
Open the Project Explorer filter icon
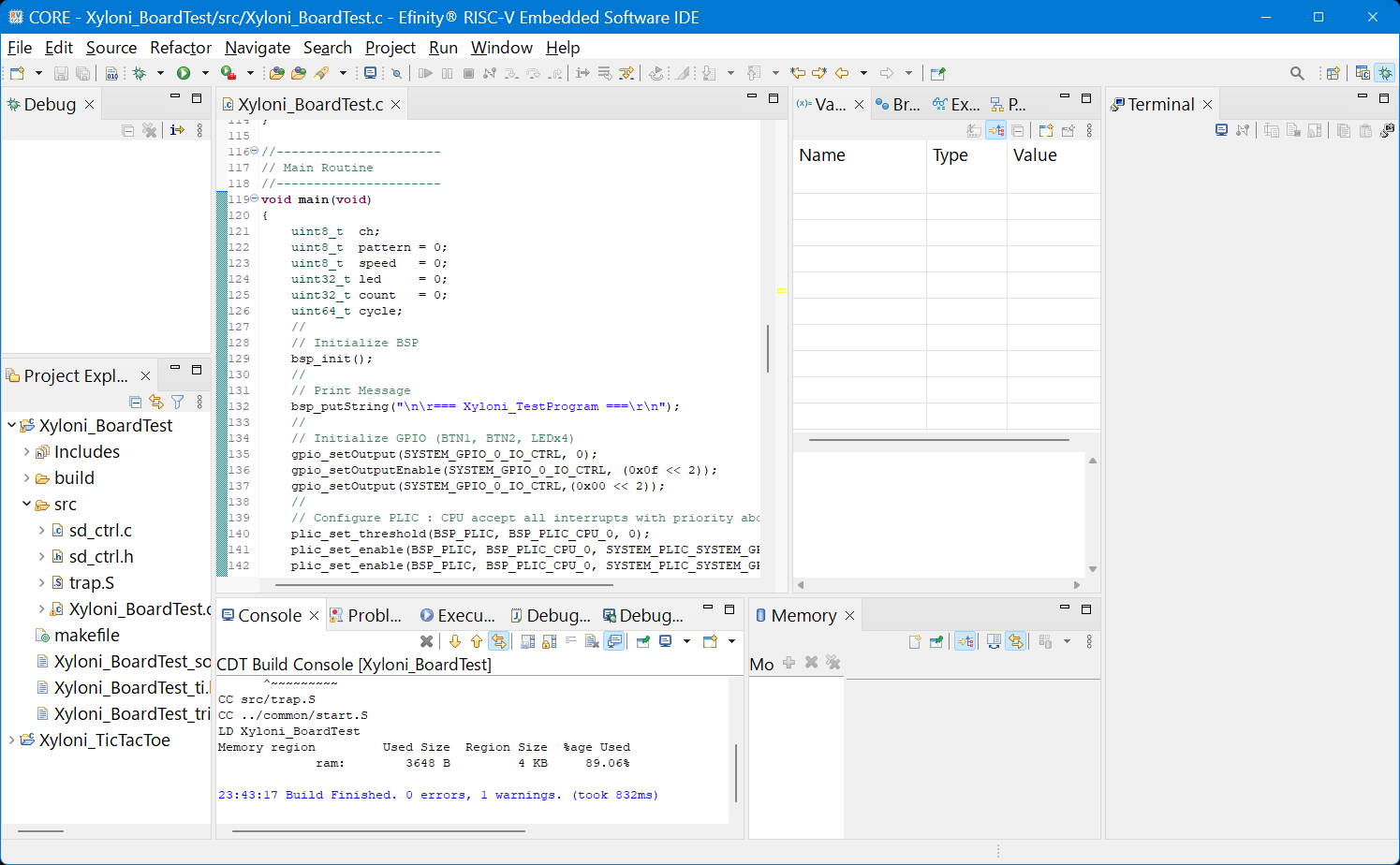(177, 402)
